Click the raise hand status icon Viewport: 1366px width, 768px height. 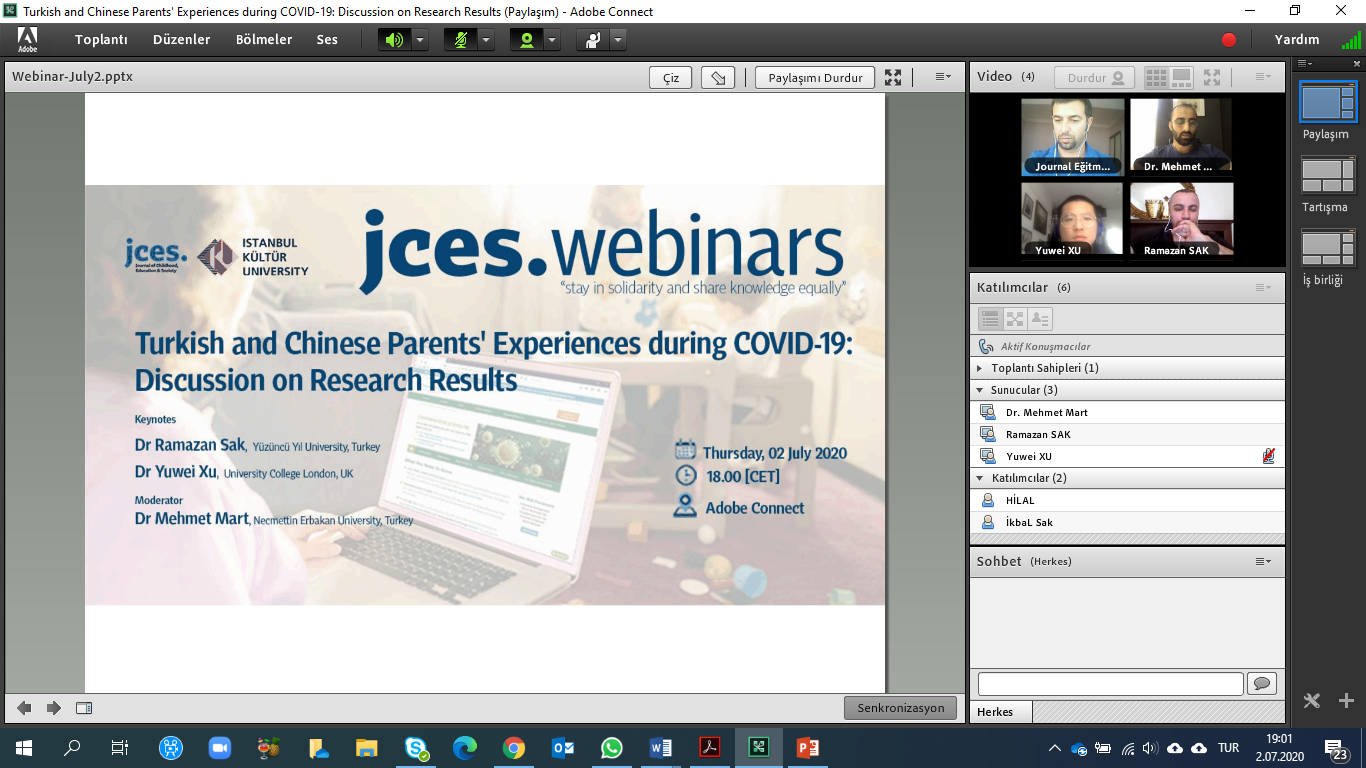(x=593, y=40)
